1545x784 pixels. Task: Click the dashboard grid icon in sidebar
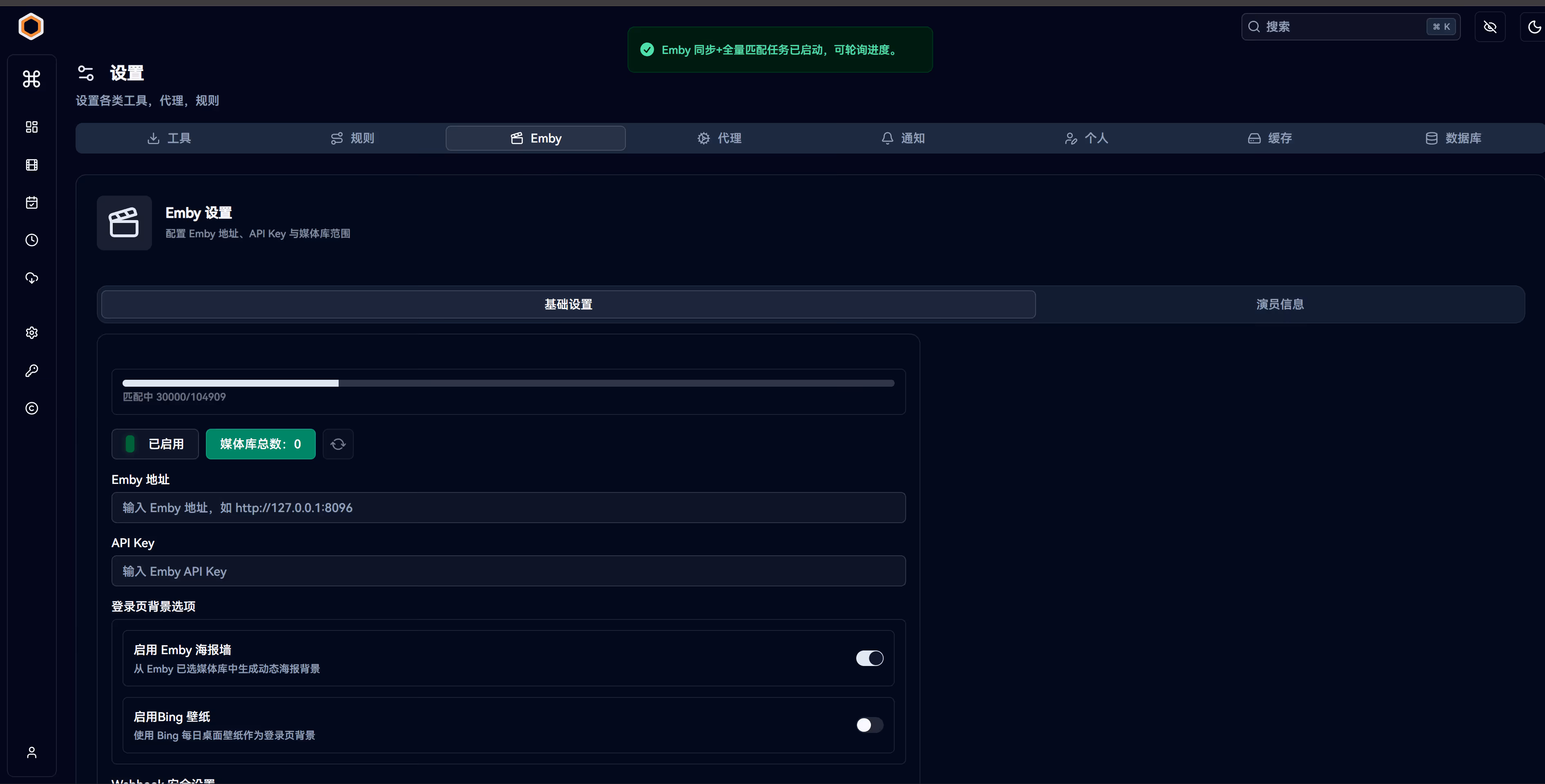point(32,127)
